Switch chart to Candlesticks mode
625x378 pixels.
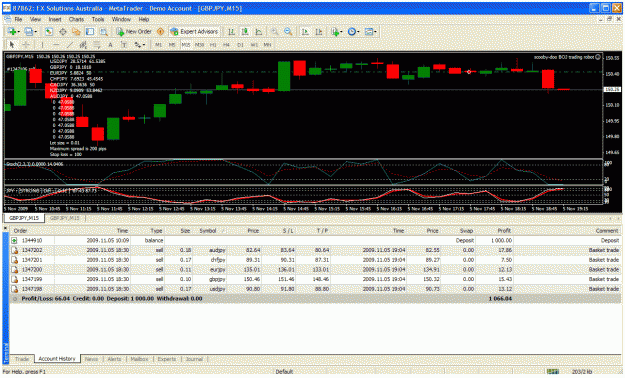(244, 32)
